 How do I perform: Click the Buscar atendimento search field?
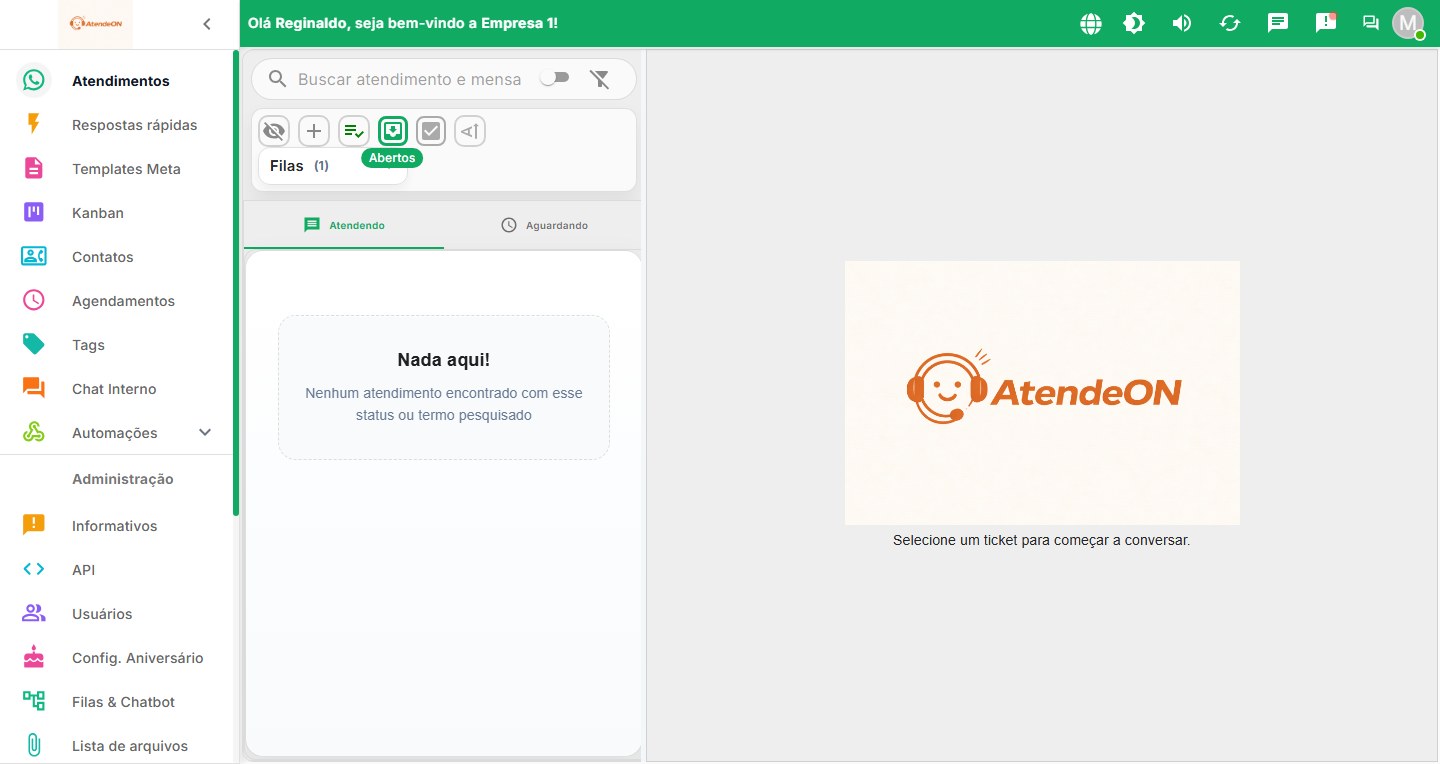point(410,79)
